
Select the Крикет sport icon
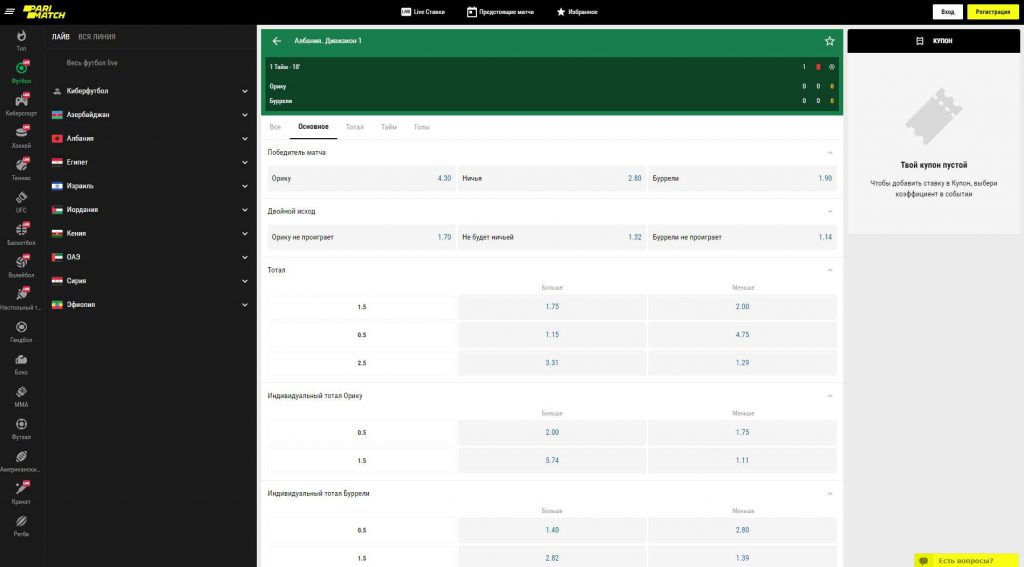pos(22,487)
